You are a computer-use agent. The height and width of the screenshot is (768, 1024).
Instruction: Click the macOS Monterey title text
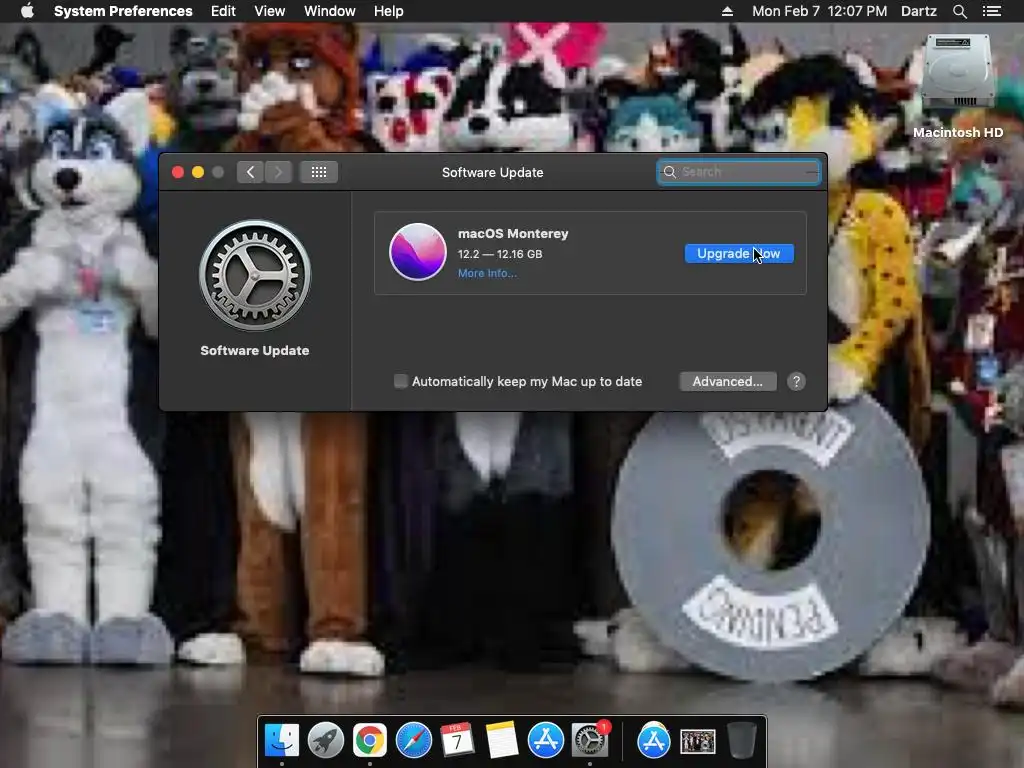[513, 233]
